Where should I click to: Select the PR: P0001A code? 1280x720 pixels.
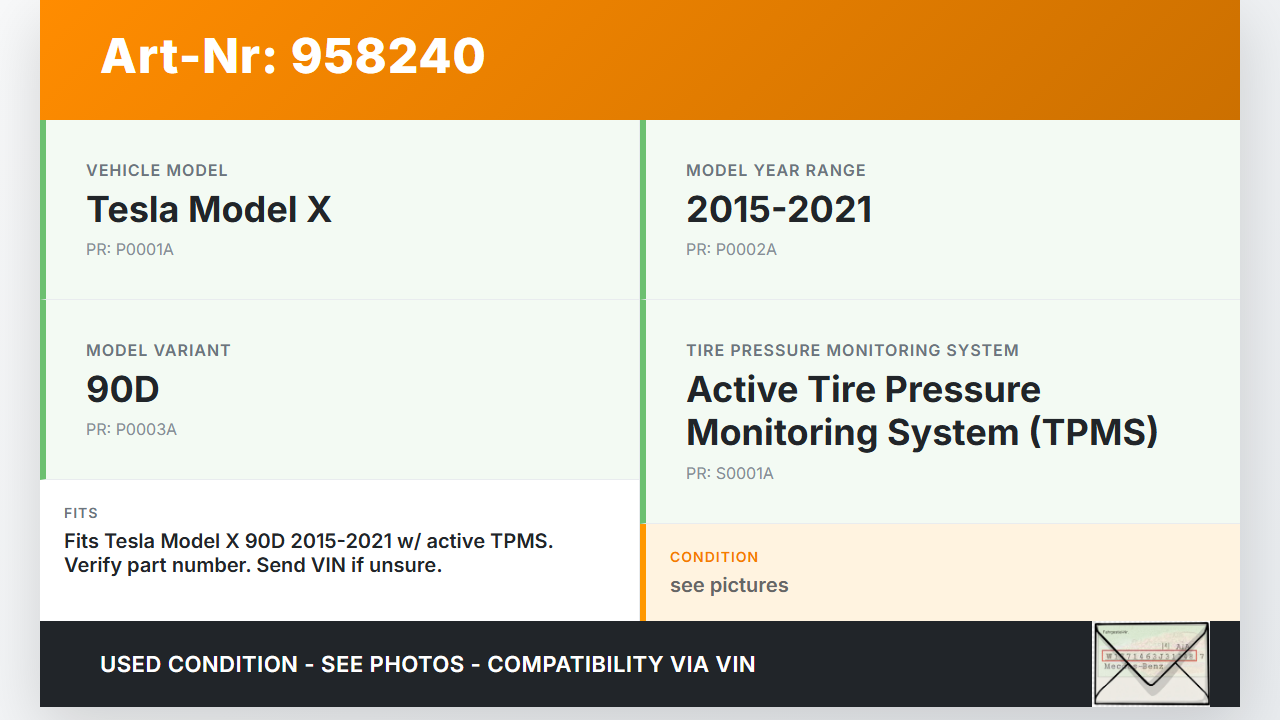coord(130,250)
